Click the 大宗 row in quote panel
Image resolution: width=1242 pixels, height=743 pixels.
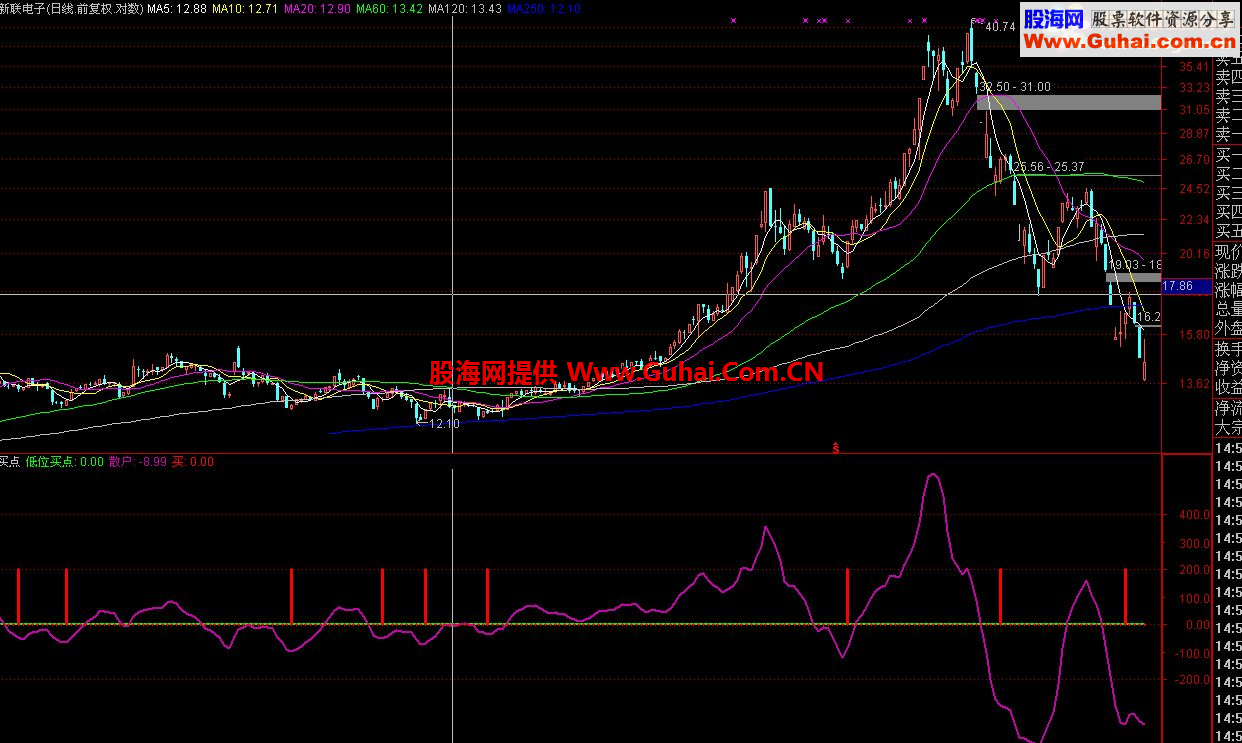1228,427
